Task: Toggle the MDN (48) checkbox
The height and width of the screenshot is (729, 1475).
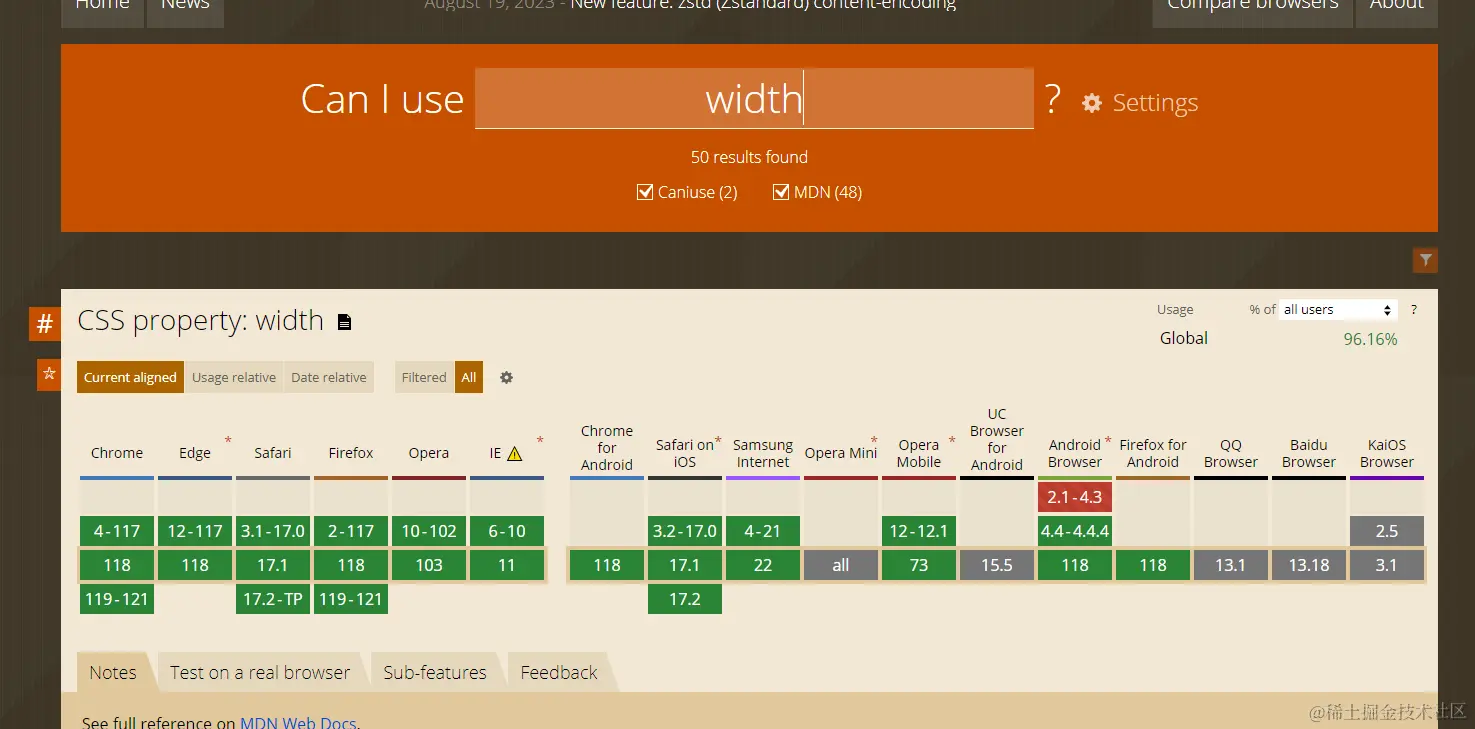Action: click(x=781, y=192)
